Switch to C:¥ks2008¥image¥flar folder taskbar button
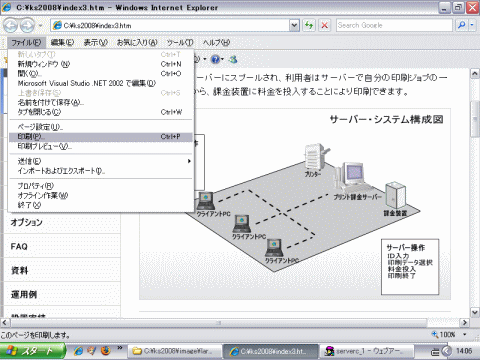This screenshot has width=480, height=360. click(x=175, y=351)
